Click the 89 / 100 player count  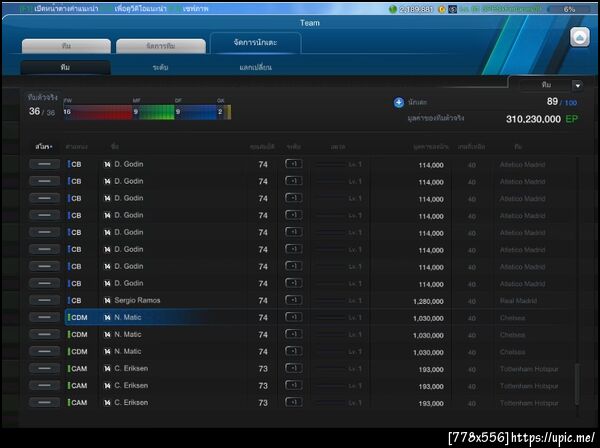pyautogui.click(x=561, y=102)
